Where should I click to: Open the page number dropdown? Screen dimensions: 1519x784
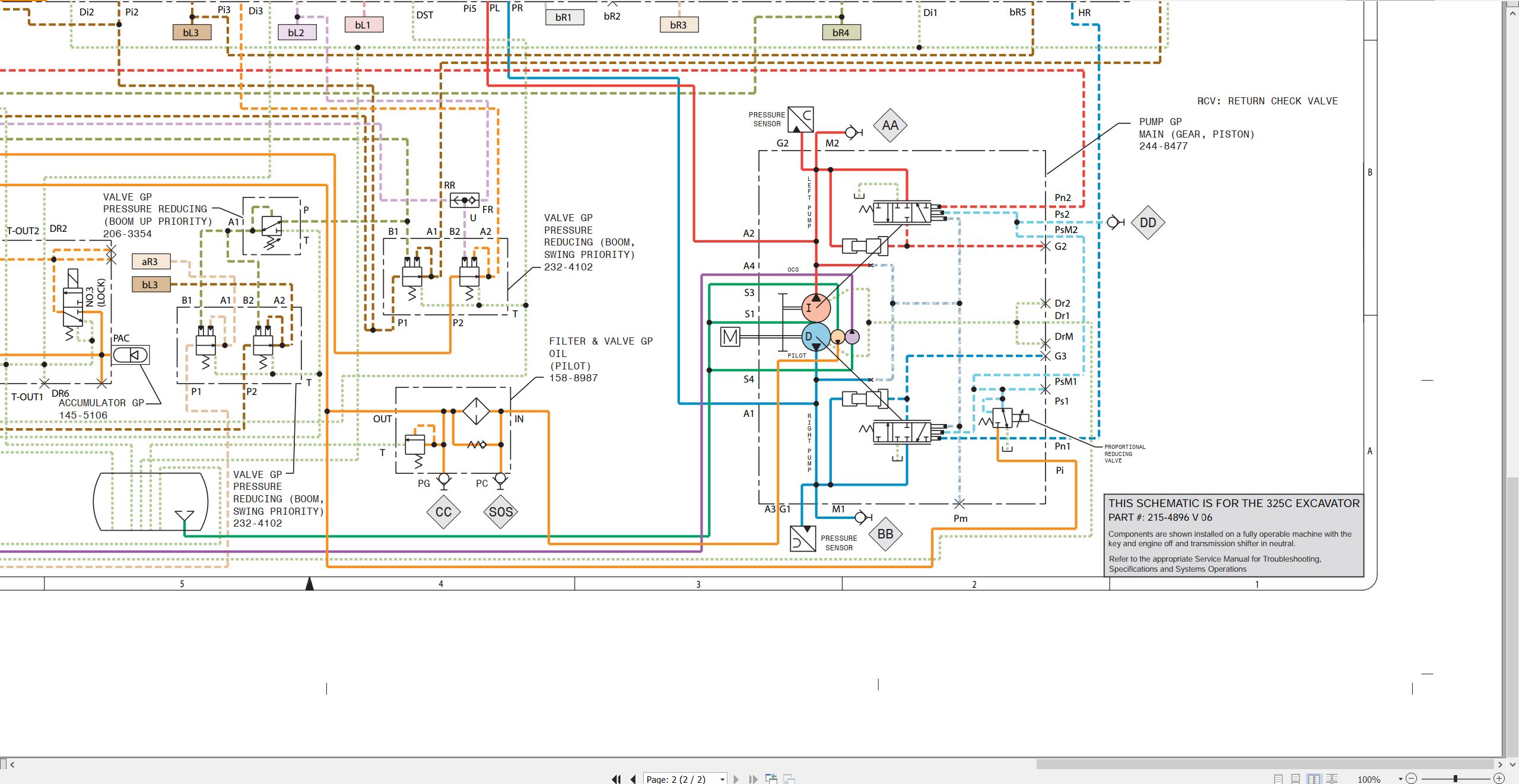(722, 780)
